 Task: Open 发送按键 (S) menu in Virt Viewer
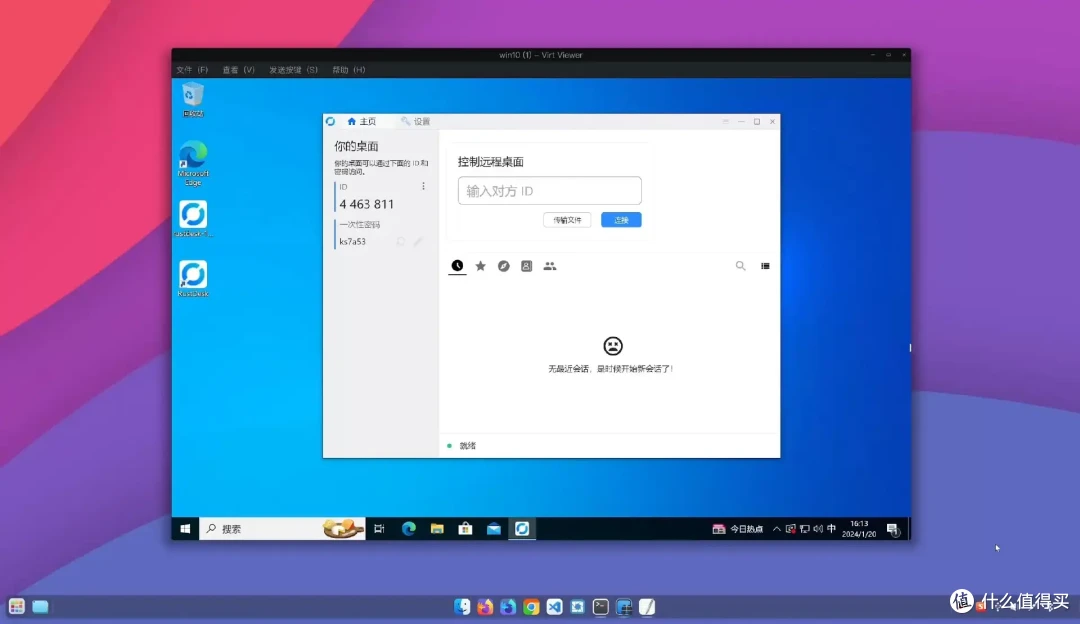293,70
